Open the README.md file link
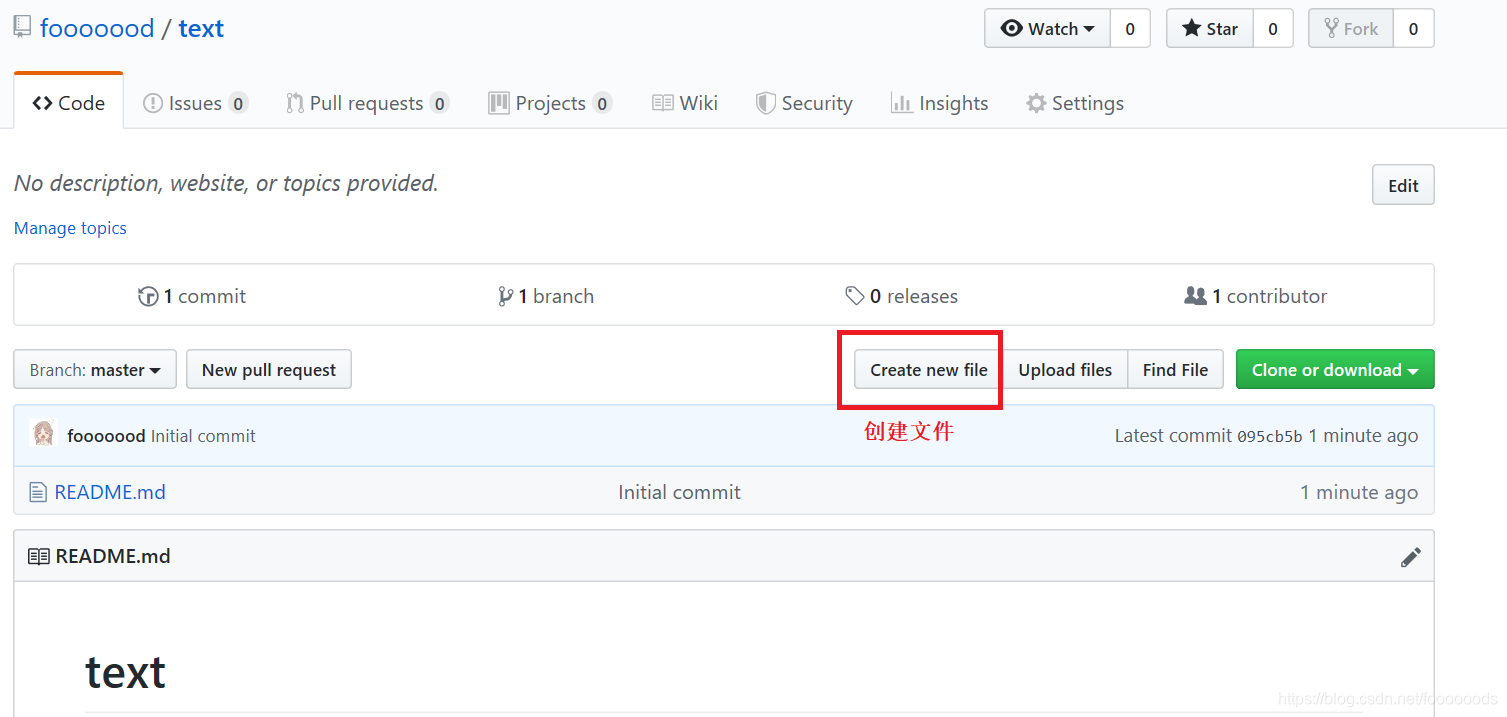The width and height of the screenshot is (1507, 717). (x=110, y=492)
